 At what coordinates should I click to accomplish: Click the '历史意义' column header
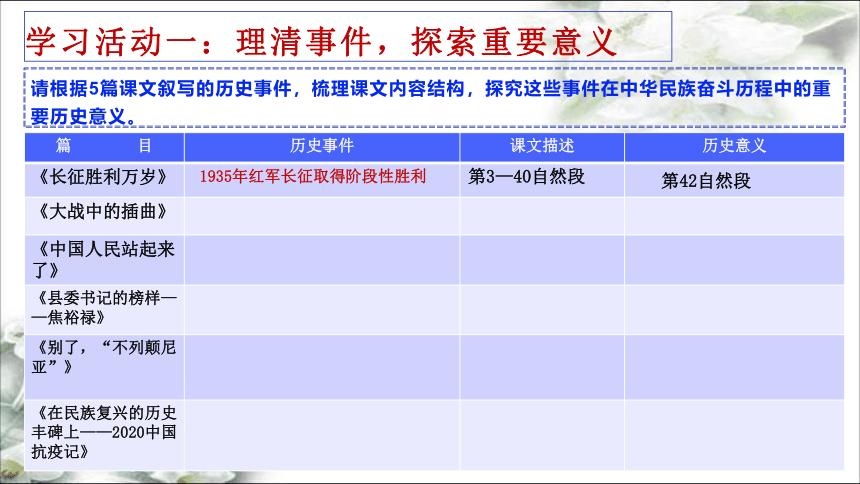(x=734, y=146)
